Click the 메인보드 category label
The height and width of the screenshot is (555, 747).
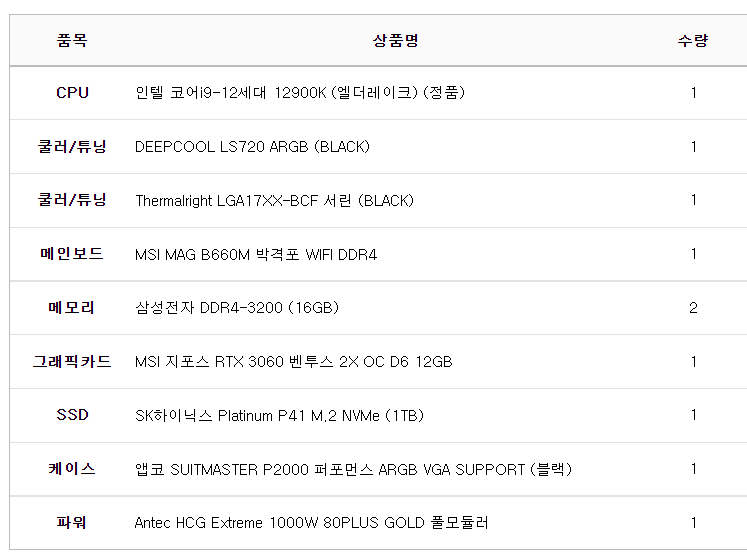click(x=72, y=254)
